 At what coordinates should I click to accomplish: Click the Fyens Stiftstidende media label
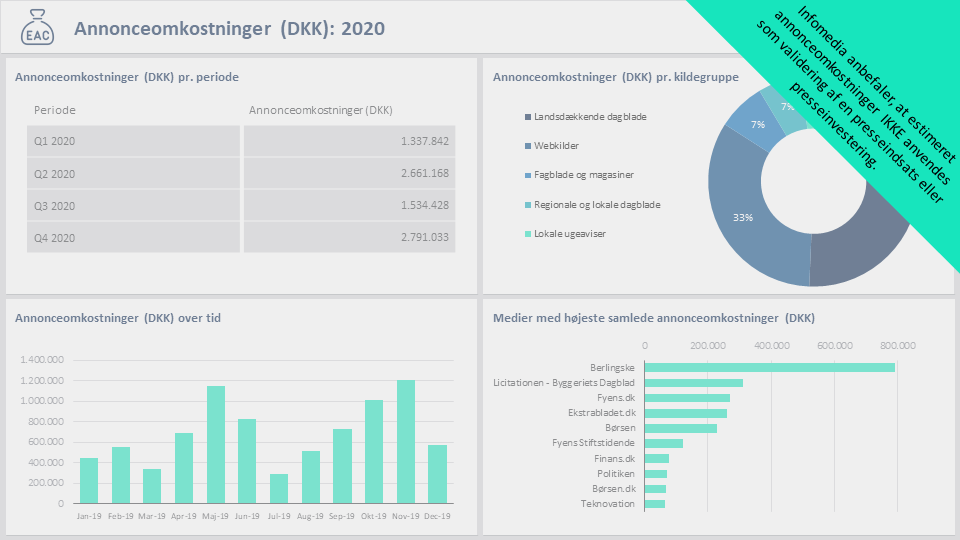[x=593, y=443]
